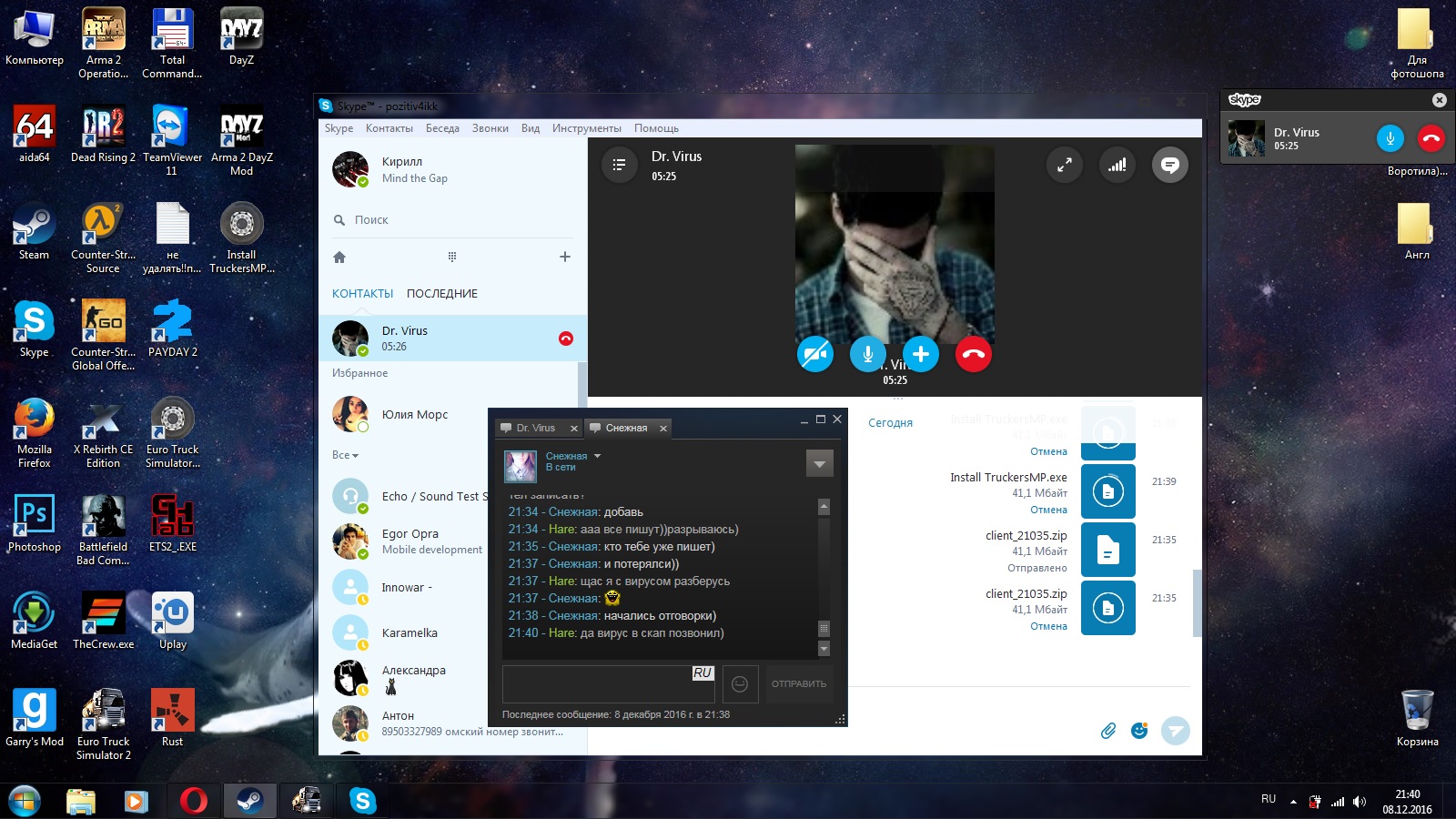
Task: Toggle video camera in Skype call
Action: 815,354
